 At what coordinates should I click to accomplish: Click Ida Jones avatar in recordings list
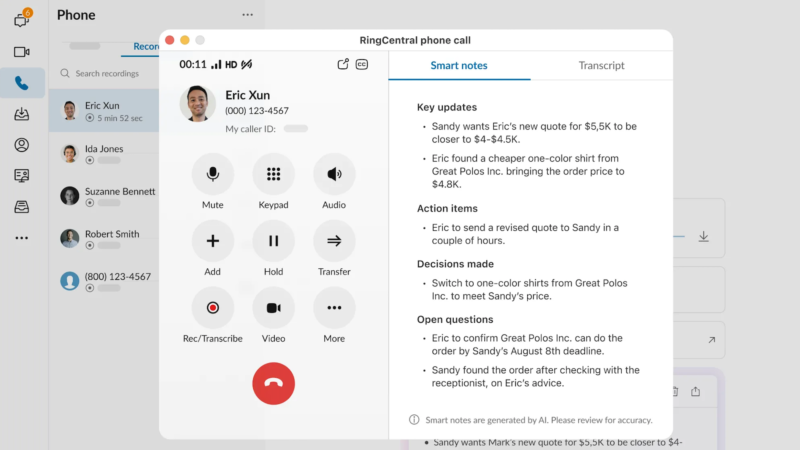pyautogui.click(x=69, y=153)
